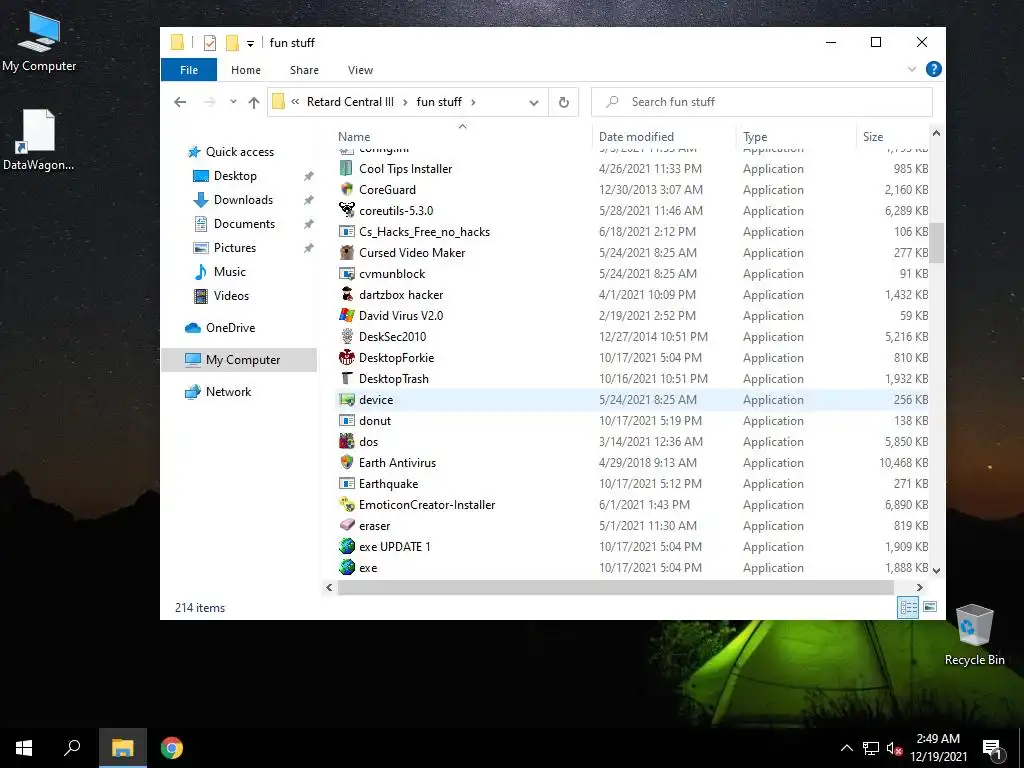Screen dimensions: 1024x768
Task: Click the DeskSec2010 icon
Action: click(x=346, y=336)
